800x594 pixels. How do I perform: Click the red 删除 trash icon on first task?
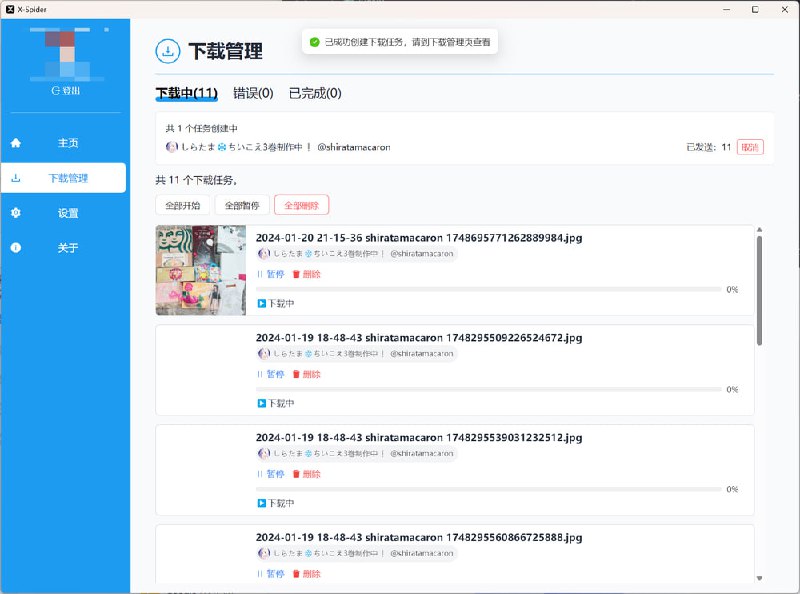pos(294,275)
